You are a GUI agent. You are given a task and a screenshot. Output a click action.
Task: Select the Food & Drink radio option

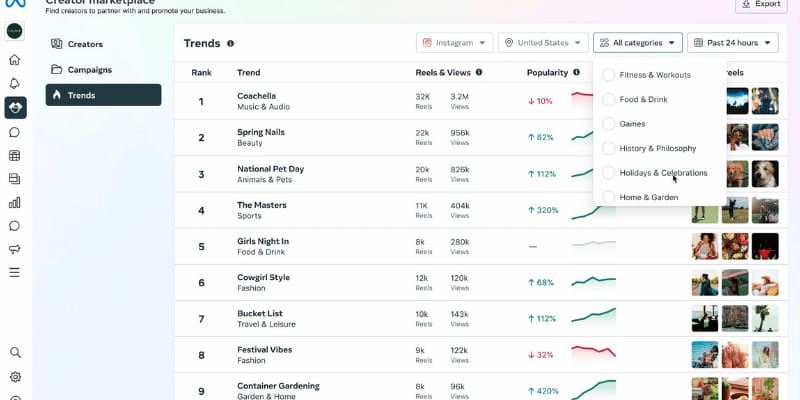pyautogui.click(x=608, y=99)
